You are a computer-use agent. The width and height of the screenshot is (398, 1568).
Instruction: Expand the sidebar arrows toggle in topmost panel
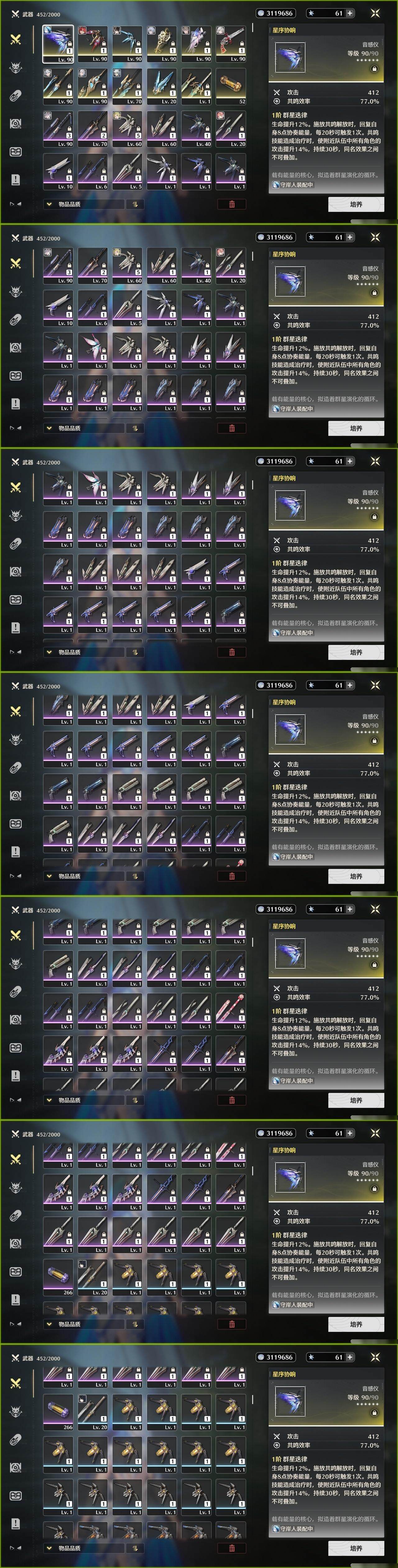(15, 204)
